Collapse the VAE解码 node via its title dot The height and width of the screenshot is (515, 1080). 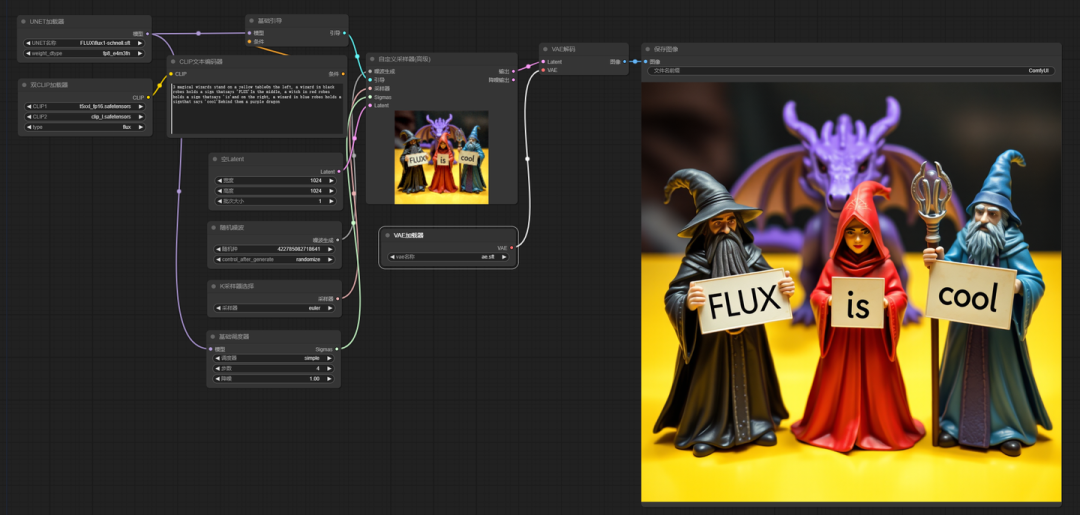[x=546, y=50]
